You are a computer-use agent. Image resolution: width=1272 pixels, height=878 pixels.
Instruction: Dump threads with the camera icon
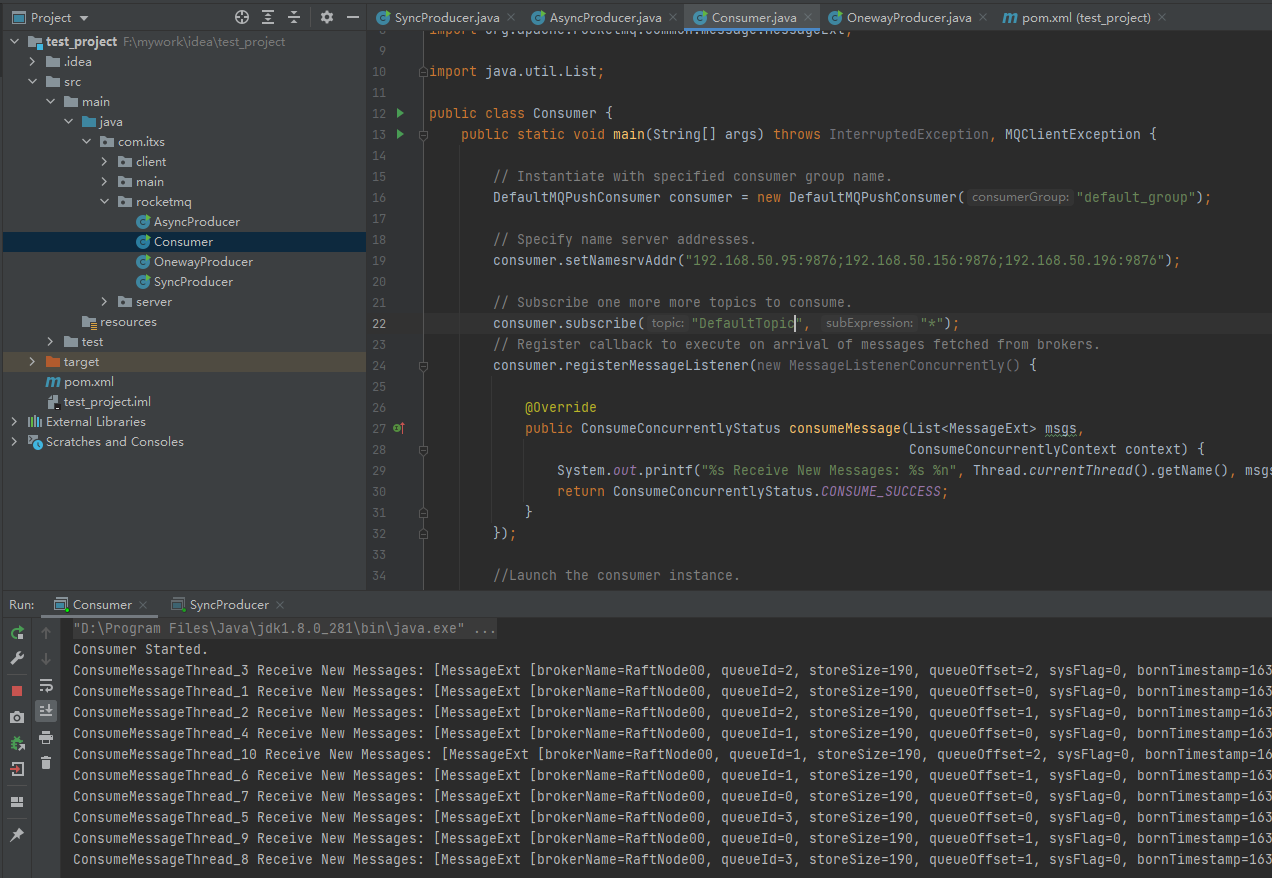(x=17, y=717)
